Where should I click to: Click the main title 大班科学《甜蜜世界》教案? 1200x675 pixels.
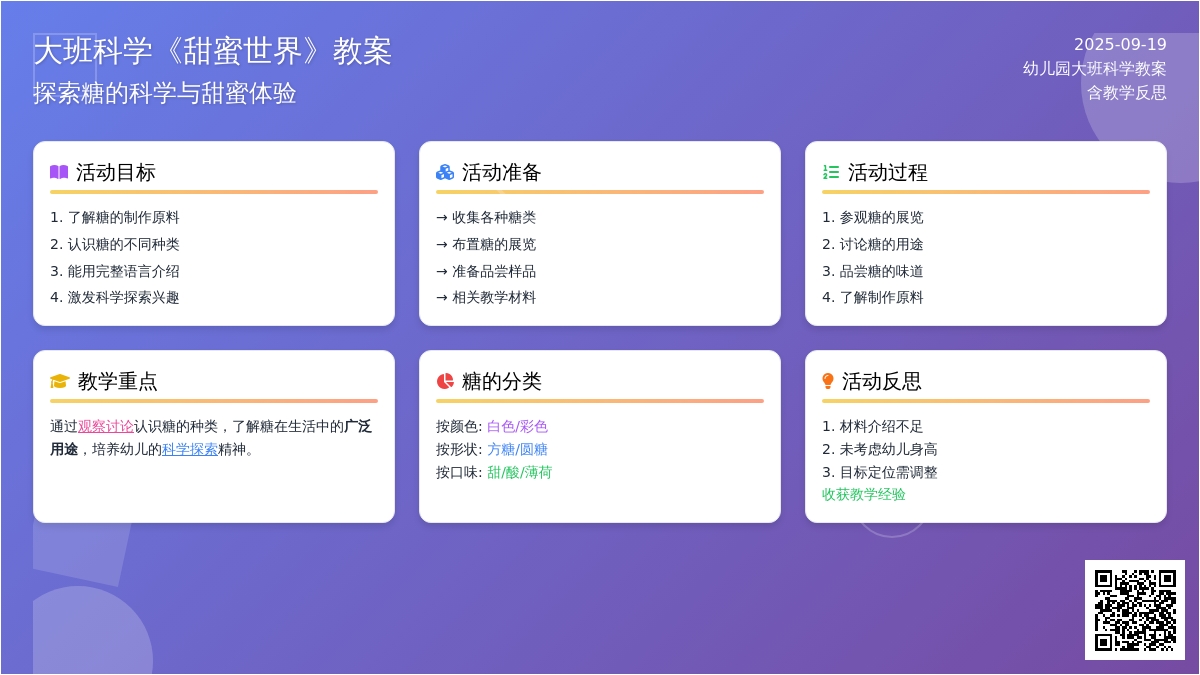click(213, 51)
